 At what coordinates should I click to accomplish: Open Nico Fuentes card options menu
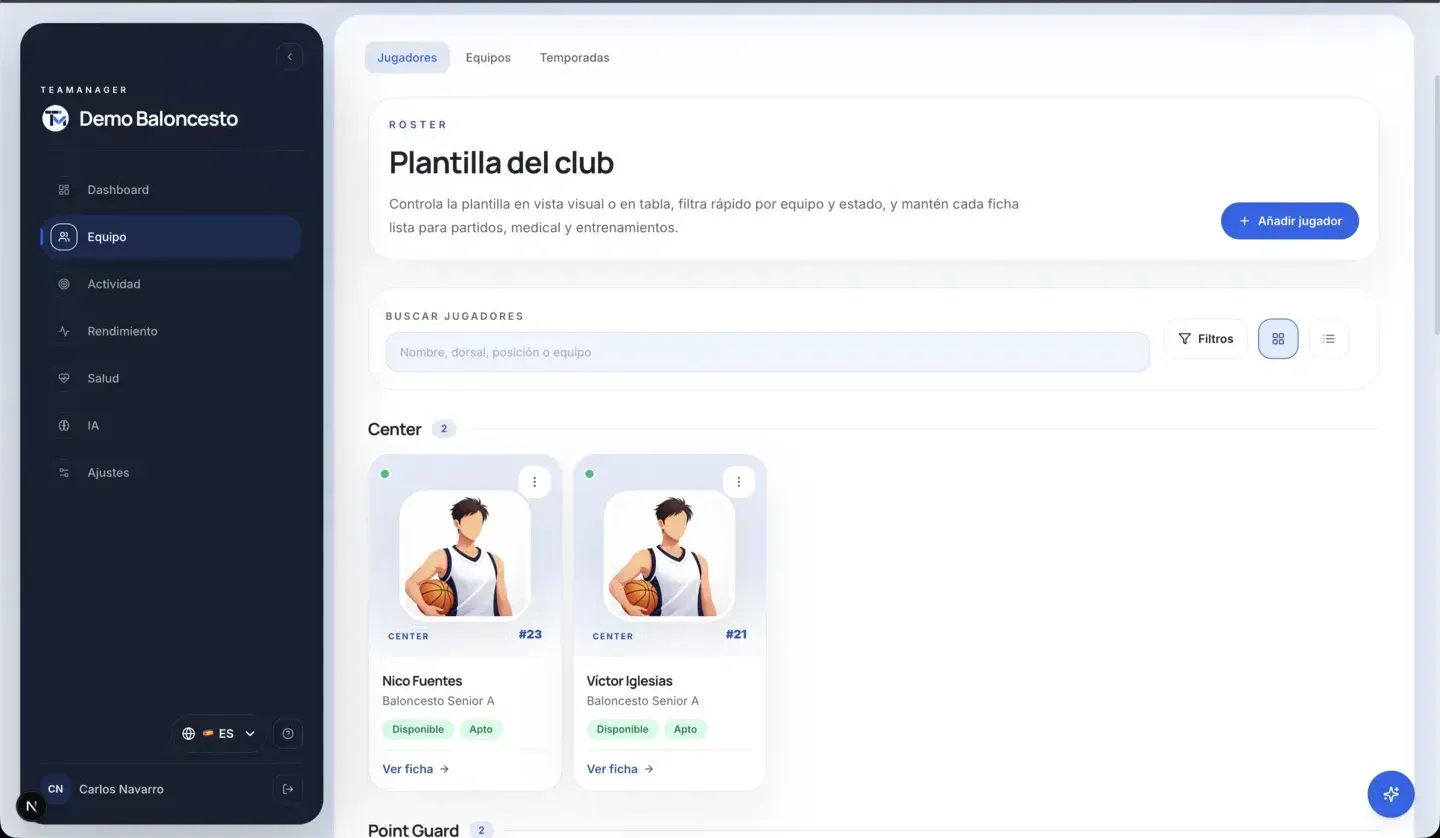[x=534, y=482]
